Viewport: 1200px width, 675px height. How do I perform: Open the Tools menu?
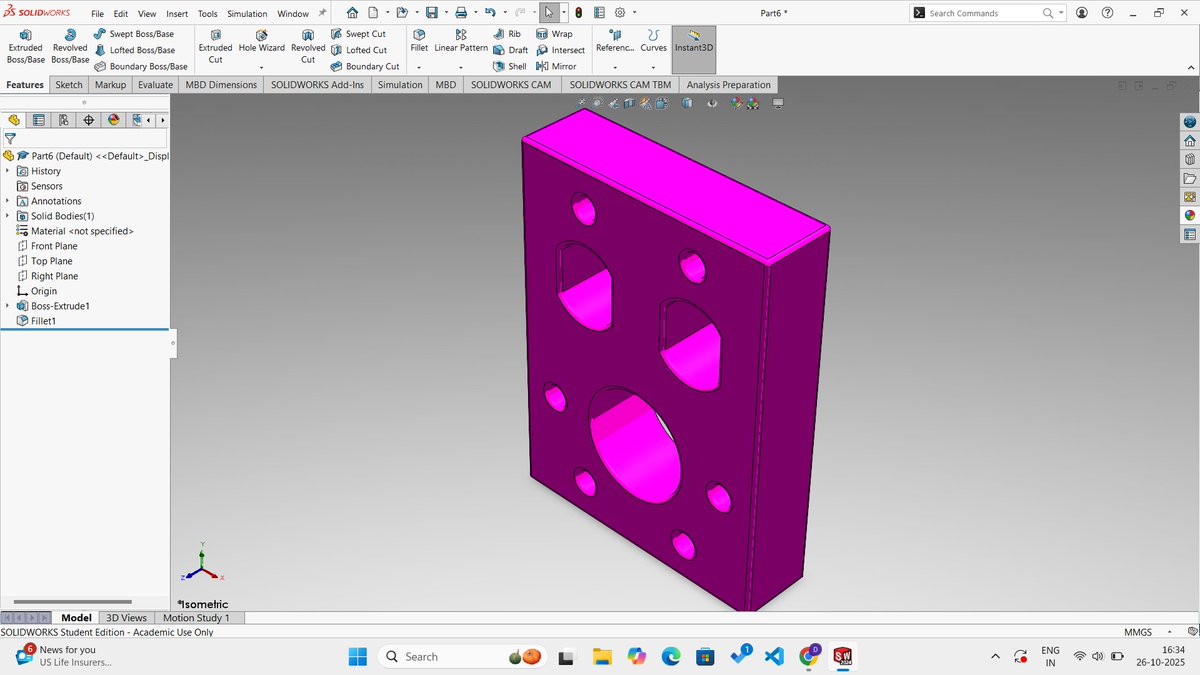[x=207, y=14]
